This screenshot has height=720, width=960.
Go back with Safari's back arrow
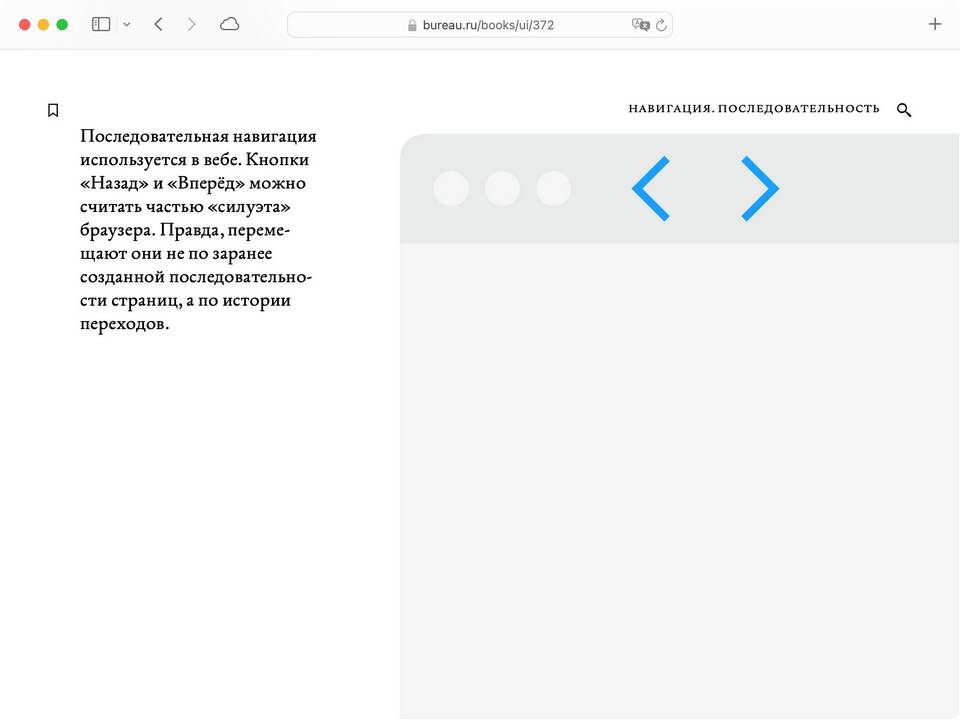pos(159,24)
